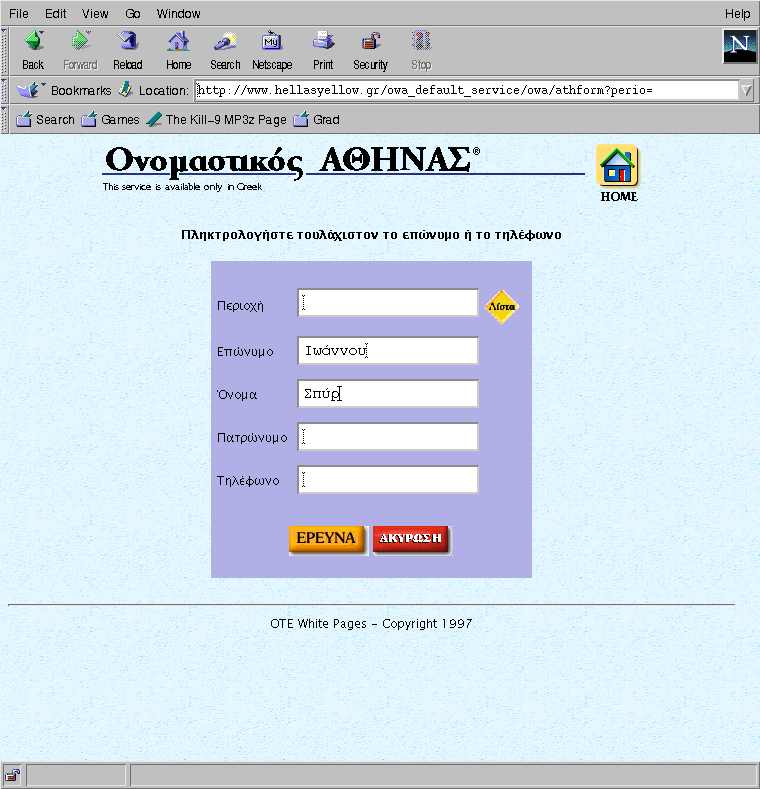The height and width of the screenshot is (789, 760).
Task: Click the status bar security lock icon
Action: [x=12, y=775]
